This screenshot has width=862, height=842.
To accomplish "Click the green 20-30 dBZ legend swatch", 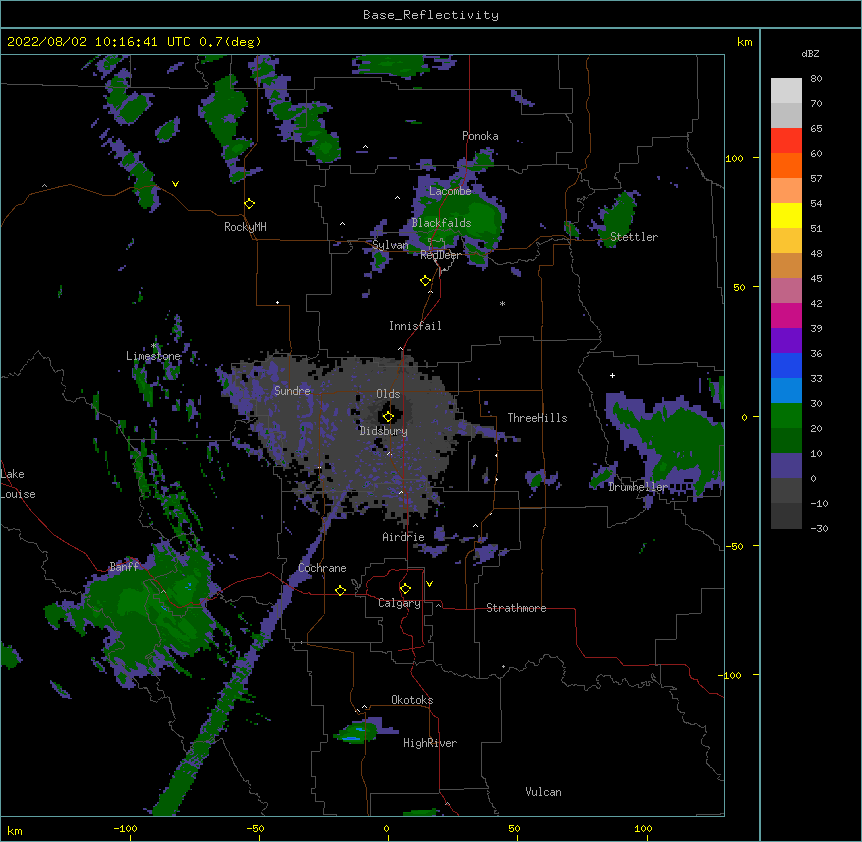I will click(786, 416).
